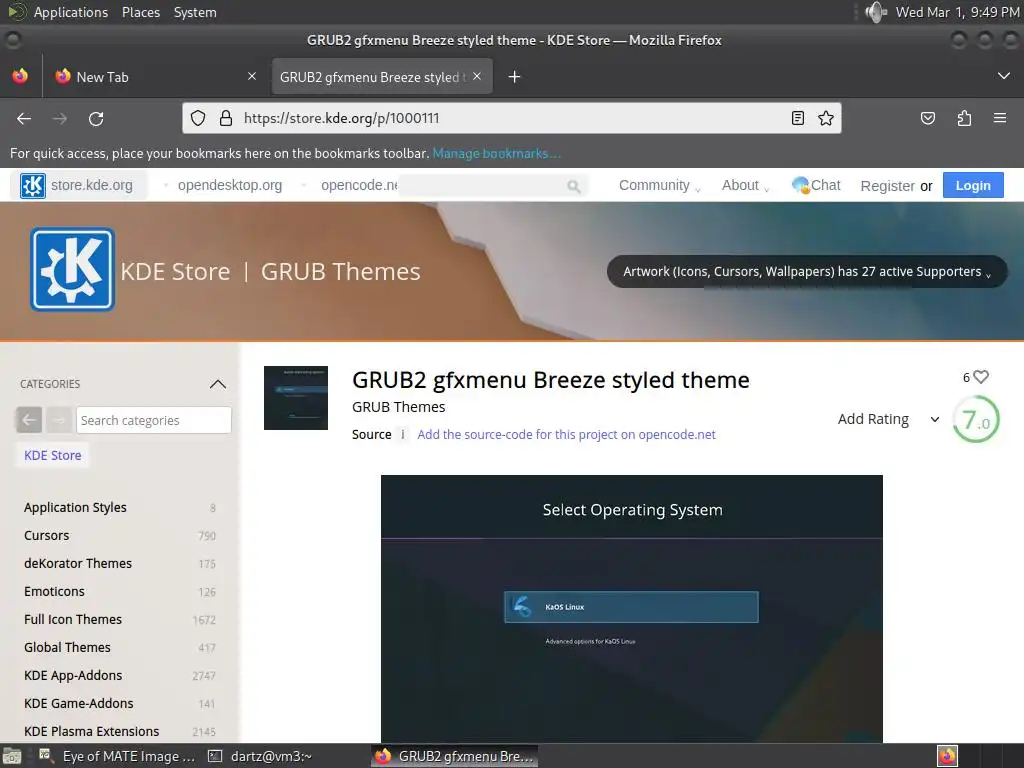Focus the URL address bar
Screen dimensions: 1024x768
tap(512, 118)
